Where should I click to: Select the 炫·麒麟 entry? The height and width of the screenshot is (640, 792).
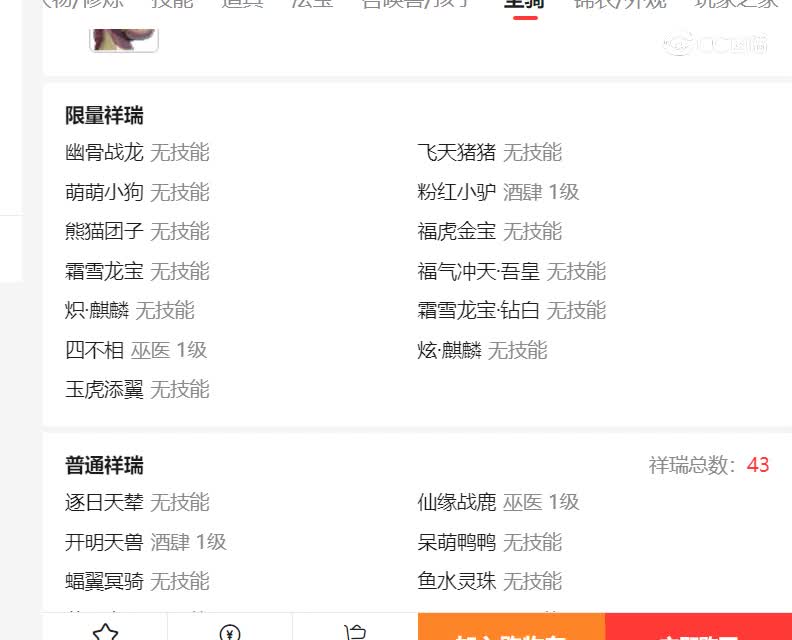click(x=450, y=350)
